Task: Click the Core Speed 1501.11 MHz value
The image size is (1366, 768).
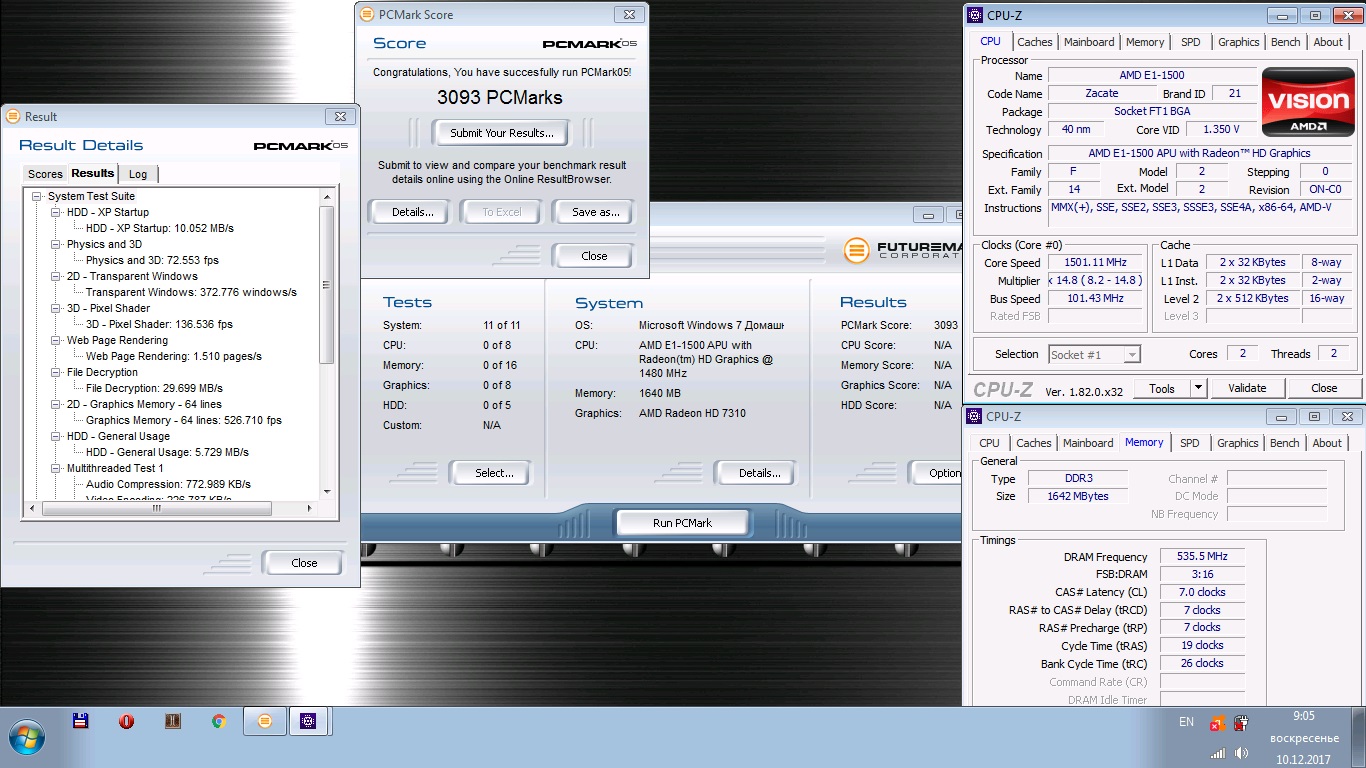Action: 1095,263
